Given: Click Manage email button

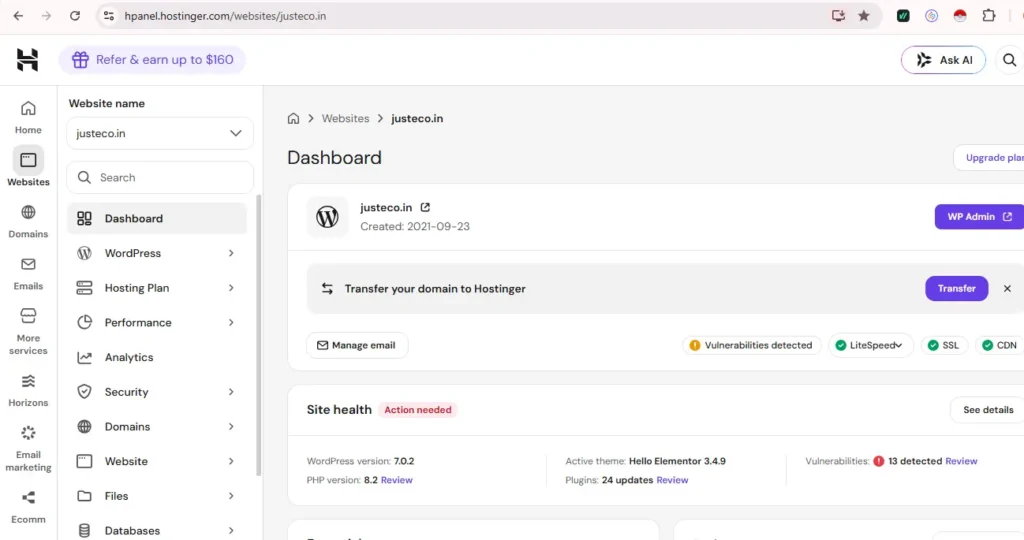Looking at the screenshot, I should (x=357, y=345).
